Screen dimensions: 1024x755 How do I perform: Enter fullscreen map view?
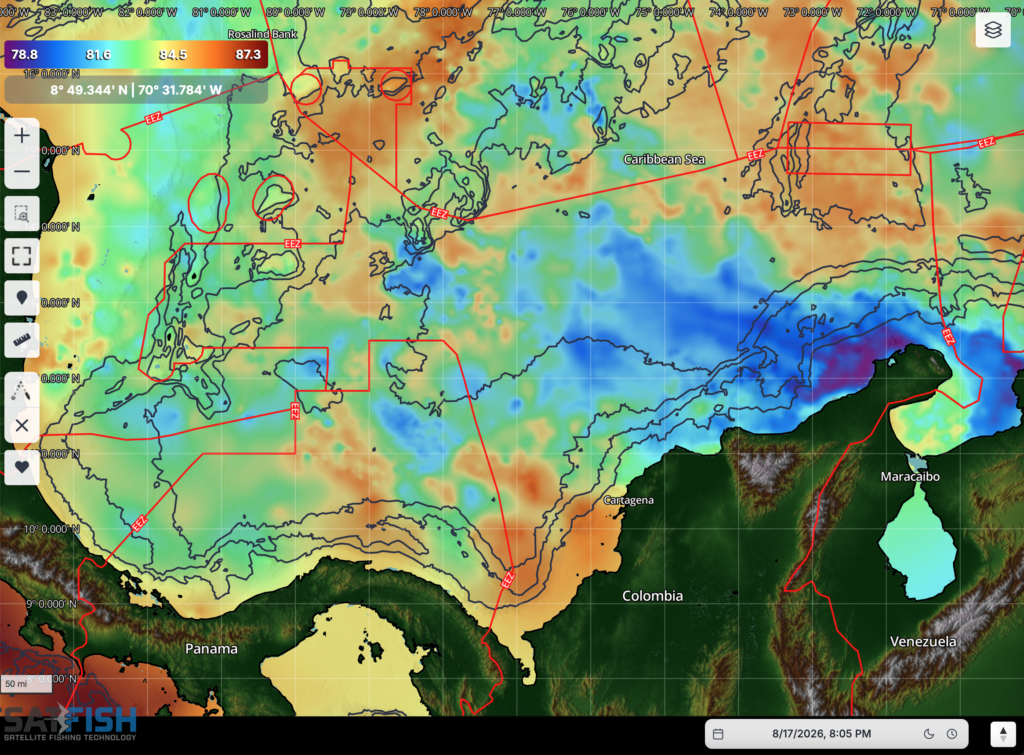coord(22,255)
